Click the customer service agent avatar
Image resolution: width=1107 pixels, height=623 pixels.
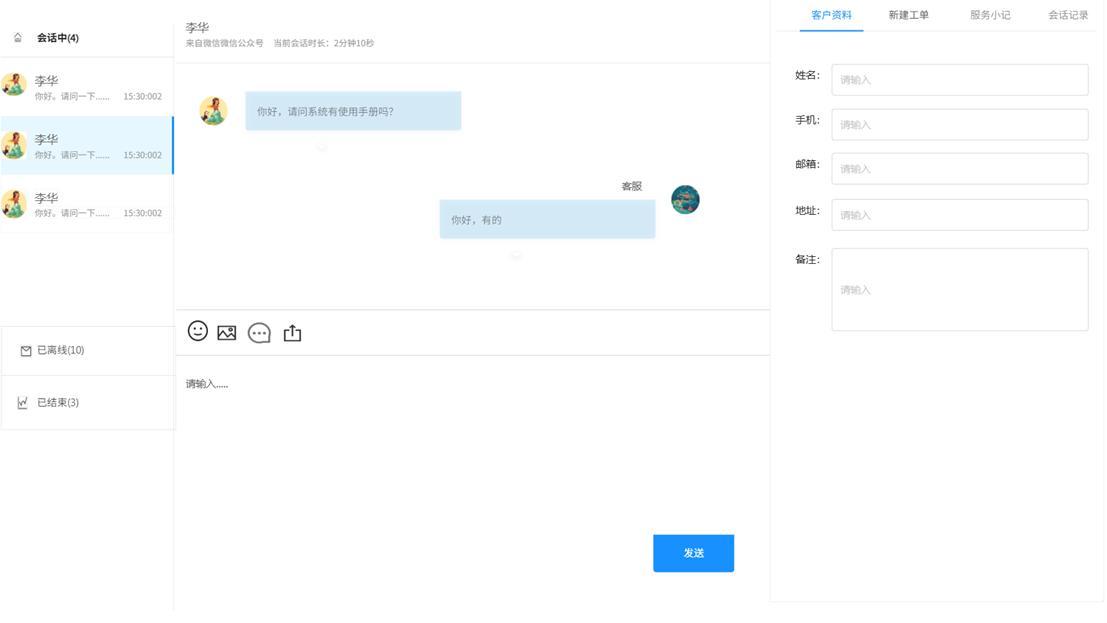click(x=685, y=200)
